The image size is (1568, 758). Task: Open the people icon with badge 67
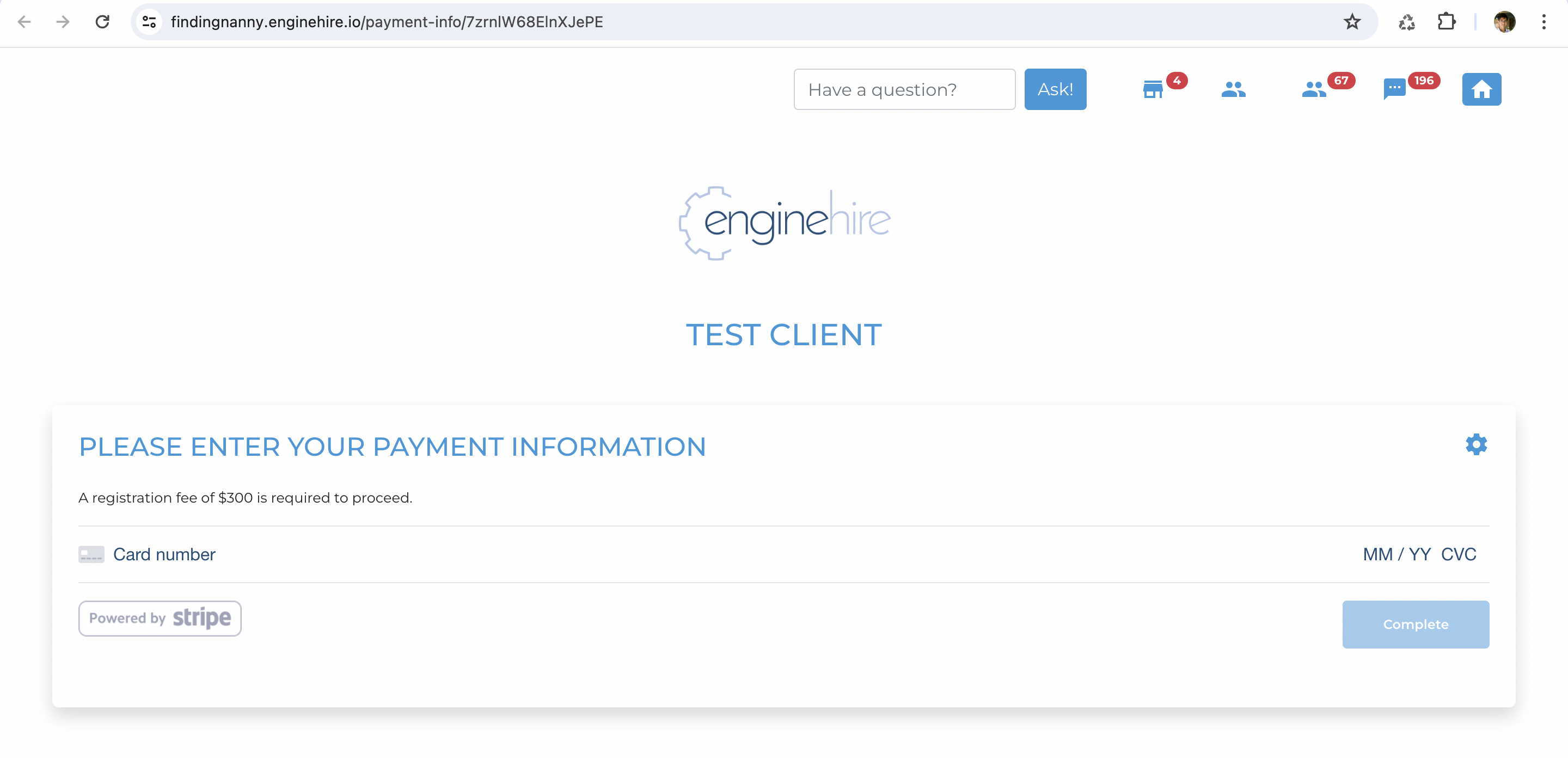click(1314, 89)
